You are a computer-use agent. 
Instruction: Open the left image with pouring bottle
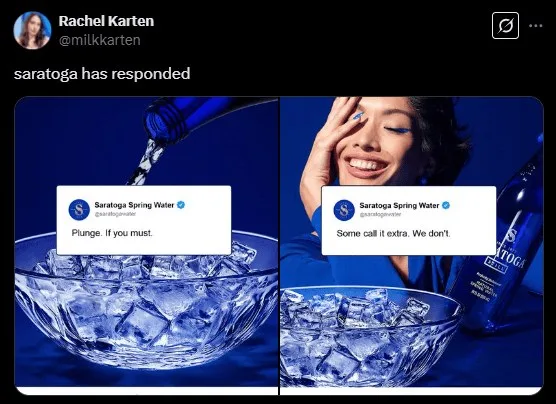(146, 245)
